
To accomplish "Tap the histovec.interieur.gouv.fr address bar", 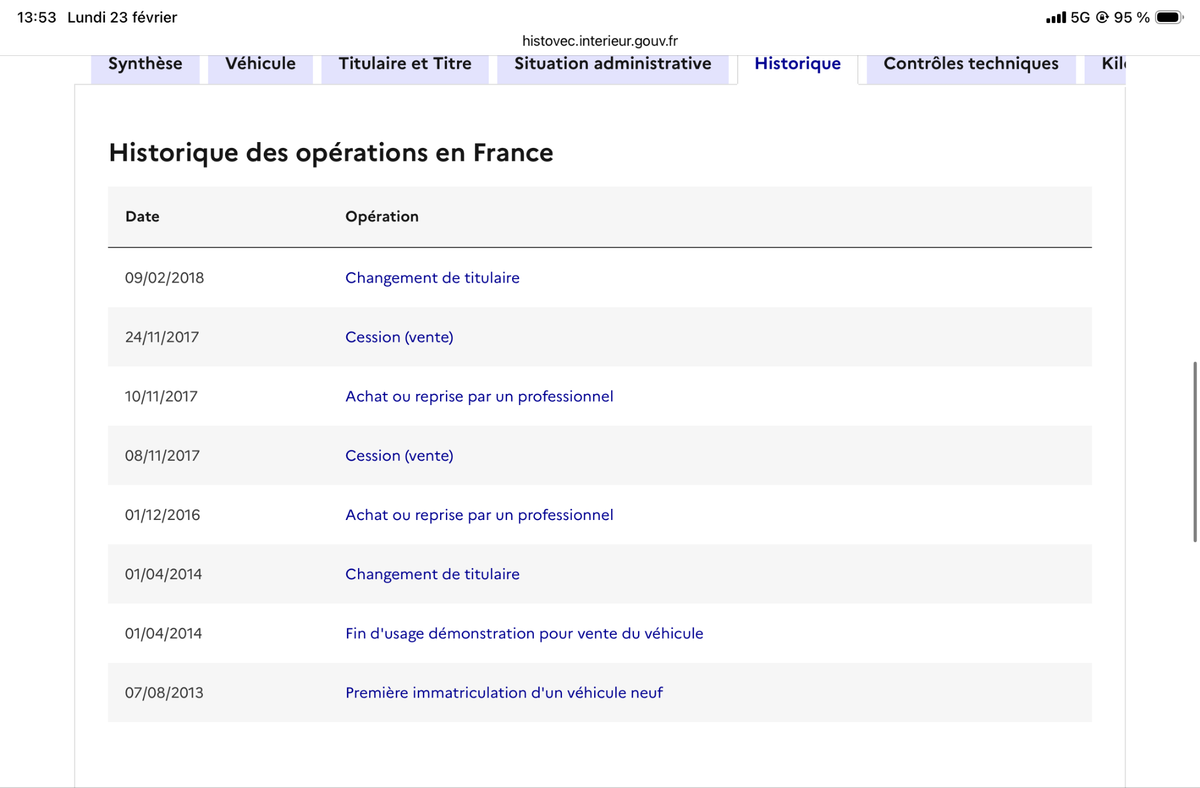I will (600, 41).
